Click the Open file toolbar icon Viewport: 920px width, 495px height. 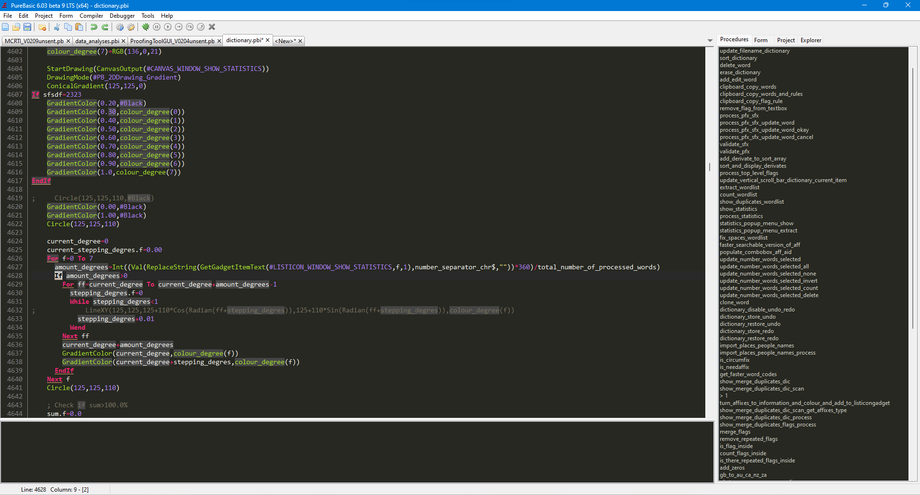(x=16, y=27)
